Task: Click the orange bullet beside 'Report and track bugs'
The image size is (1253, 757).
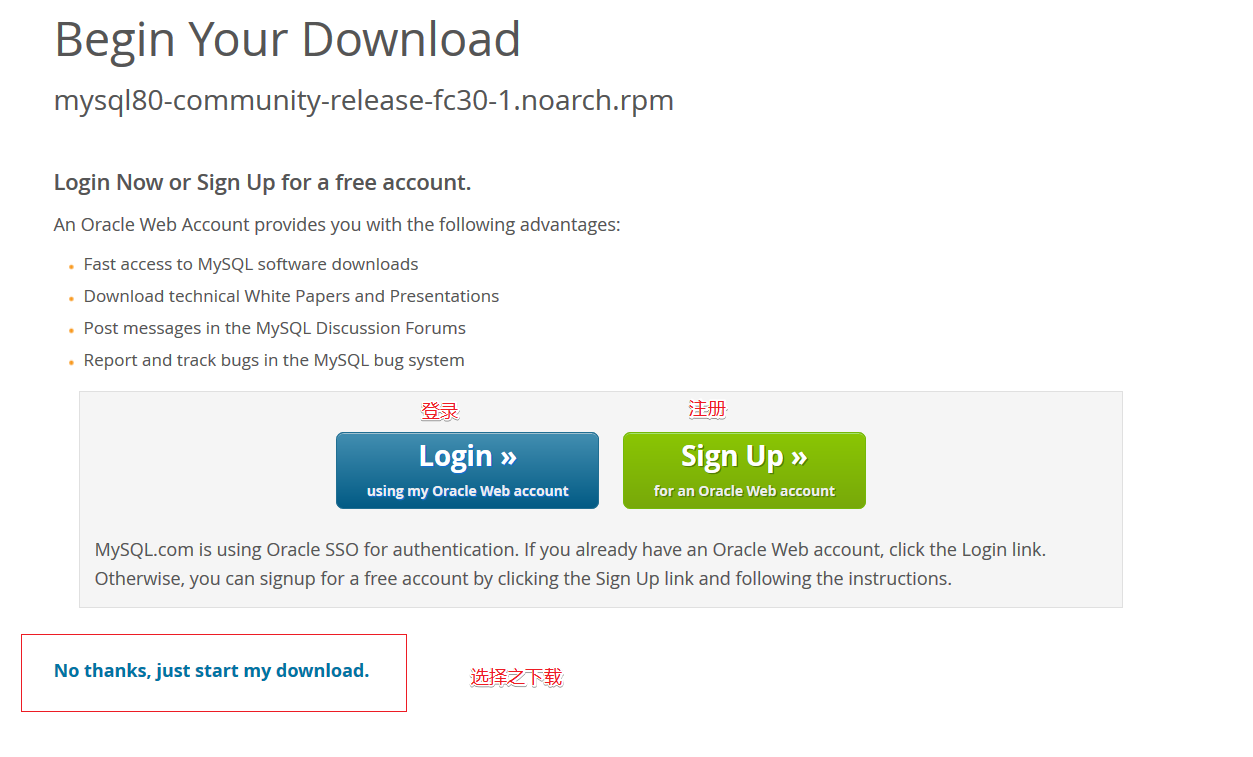Action: click(x=71, y=363)
